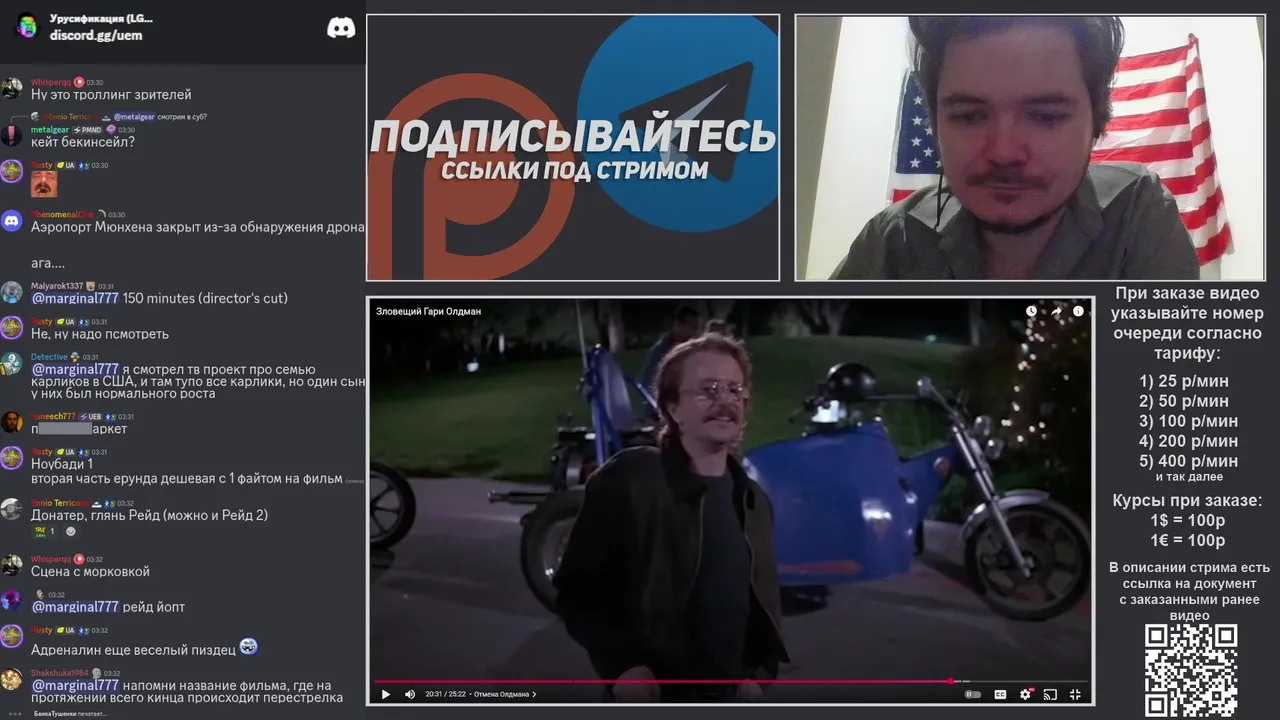The image size is (1280, 720).
Task: Click Malyarok1337's avatar
Action: point(11,292)
